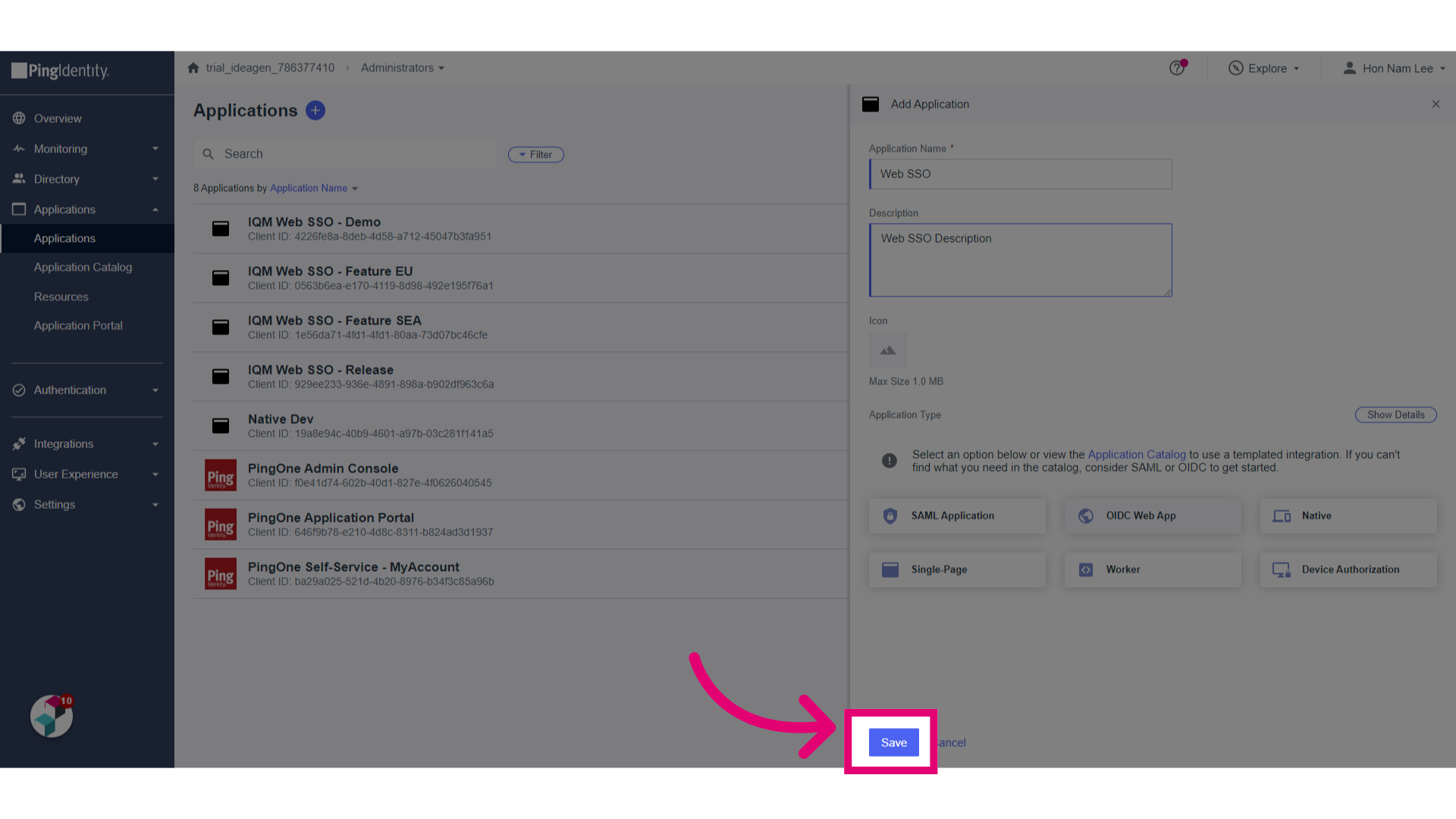Click the blue plus add application icon
Viewport: 1456px width, 819px height.
(x=315, y=111)
